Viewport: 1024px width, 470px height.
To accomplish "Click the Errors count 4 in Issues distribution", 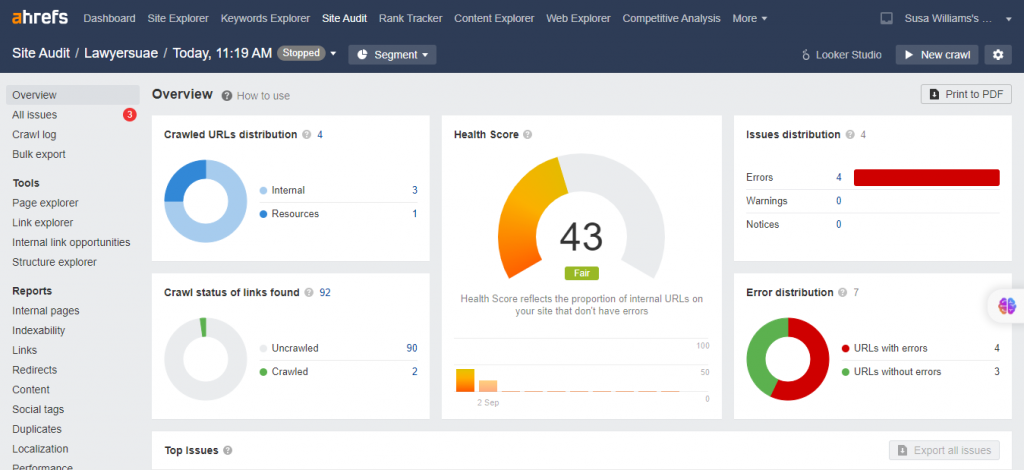I will (839, 177).
